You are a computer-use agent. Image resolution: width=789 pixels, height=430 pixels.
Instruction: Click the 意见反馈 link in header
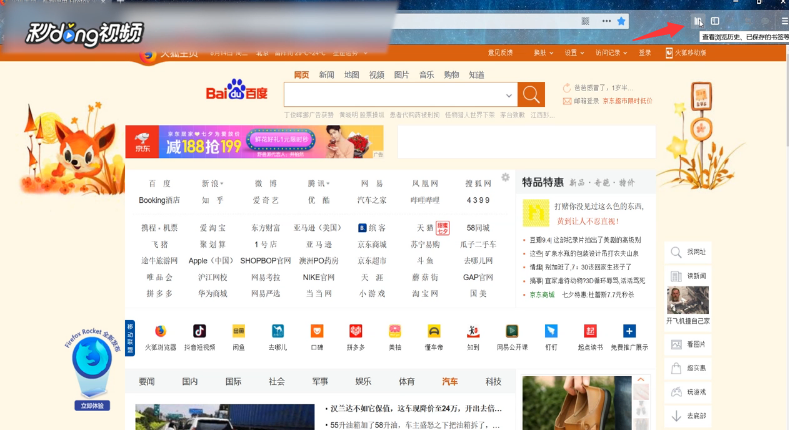tap(500, 53)
